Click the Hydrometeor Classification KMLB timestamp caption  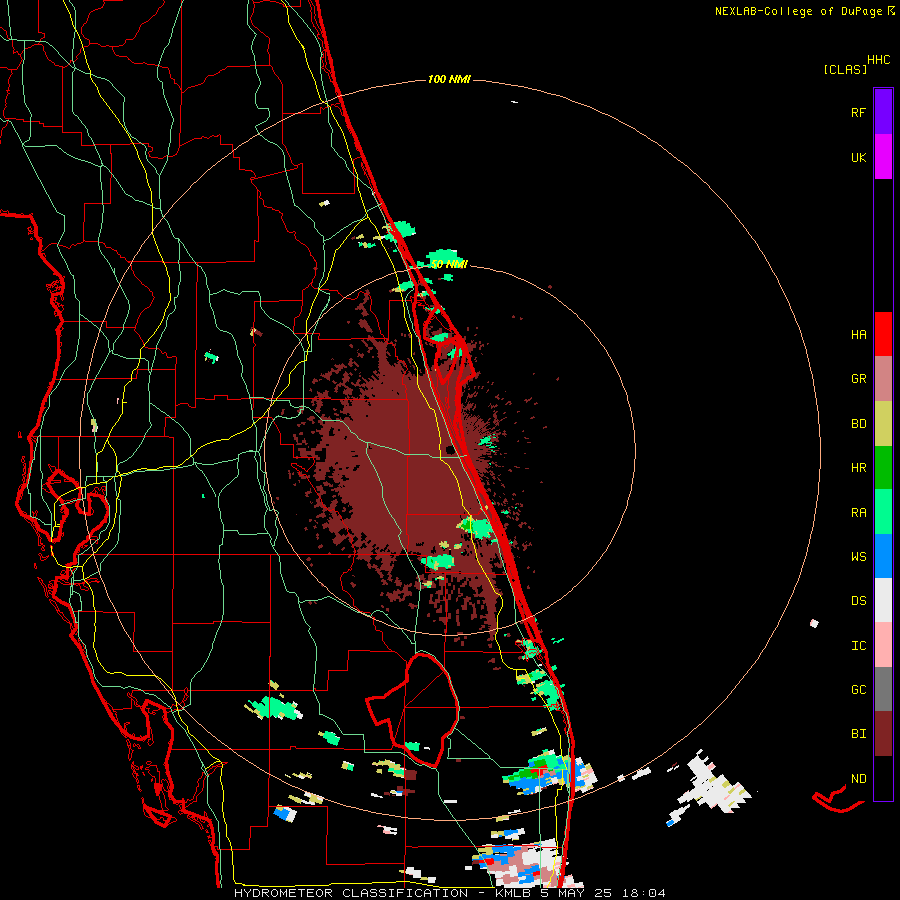449,893
